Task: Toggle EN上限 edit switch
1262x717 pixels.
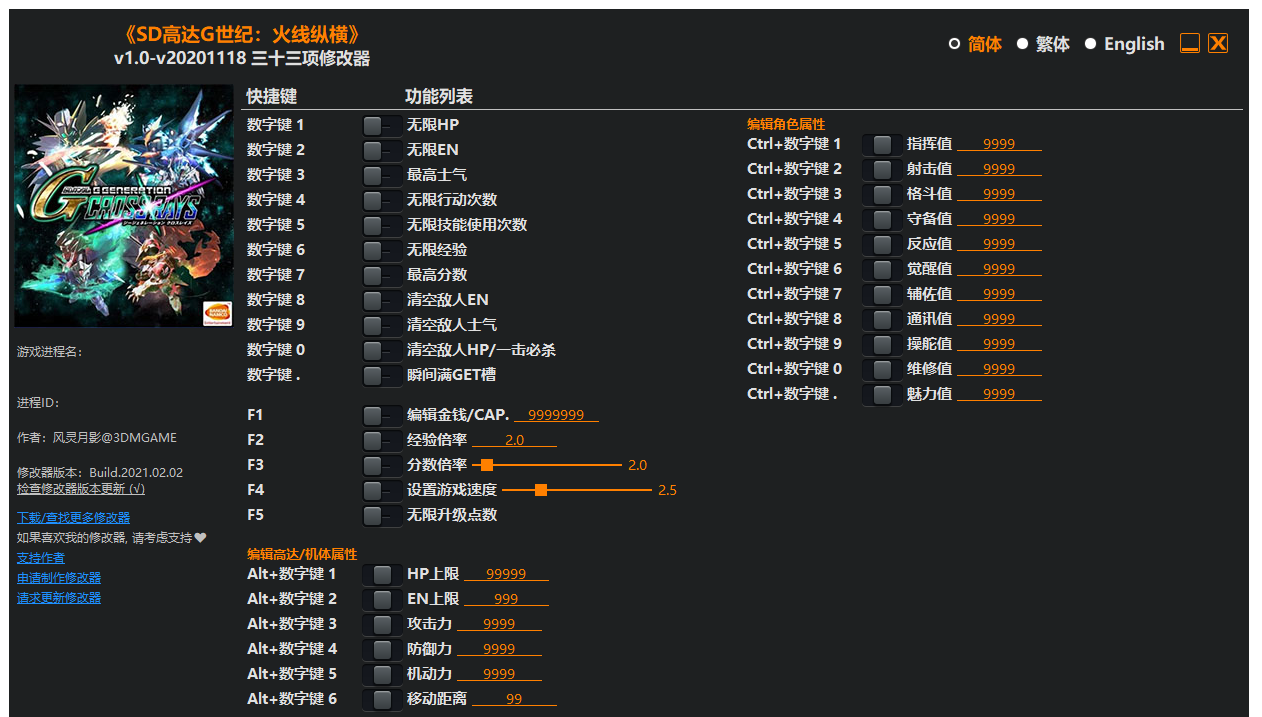Action: coord(382,599)
